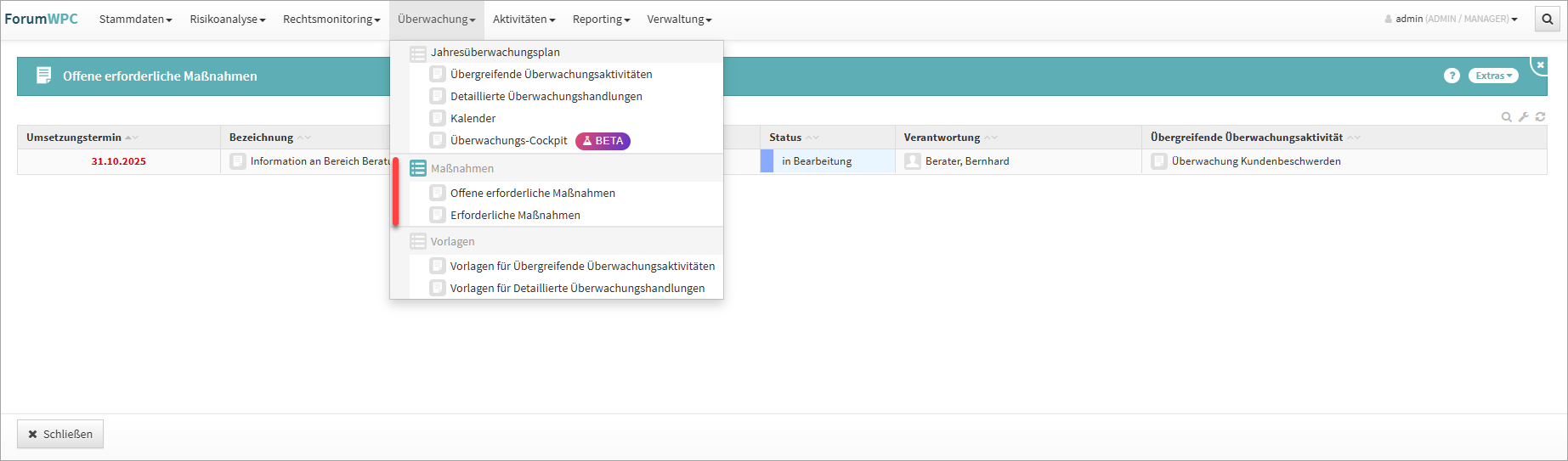Open the help question mark icon
The image size is (1568, 461).
(x=1452, y=76)
